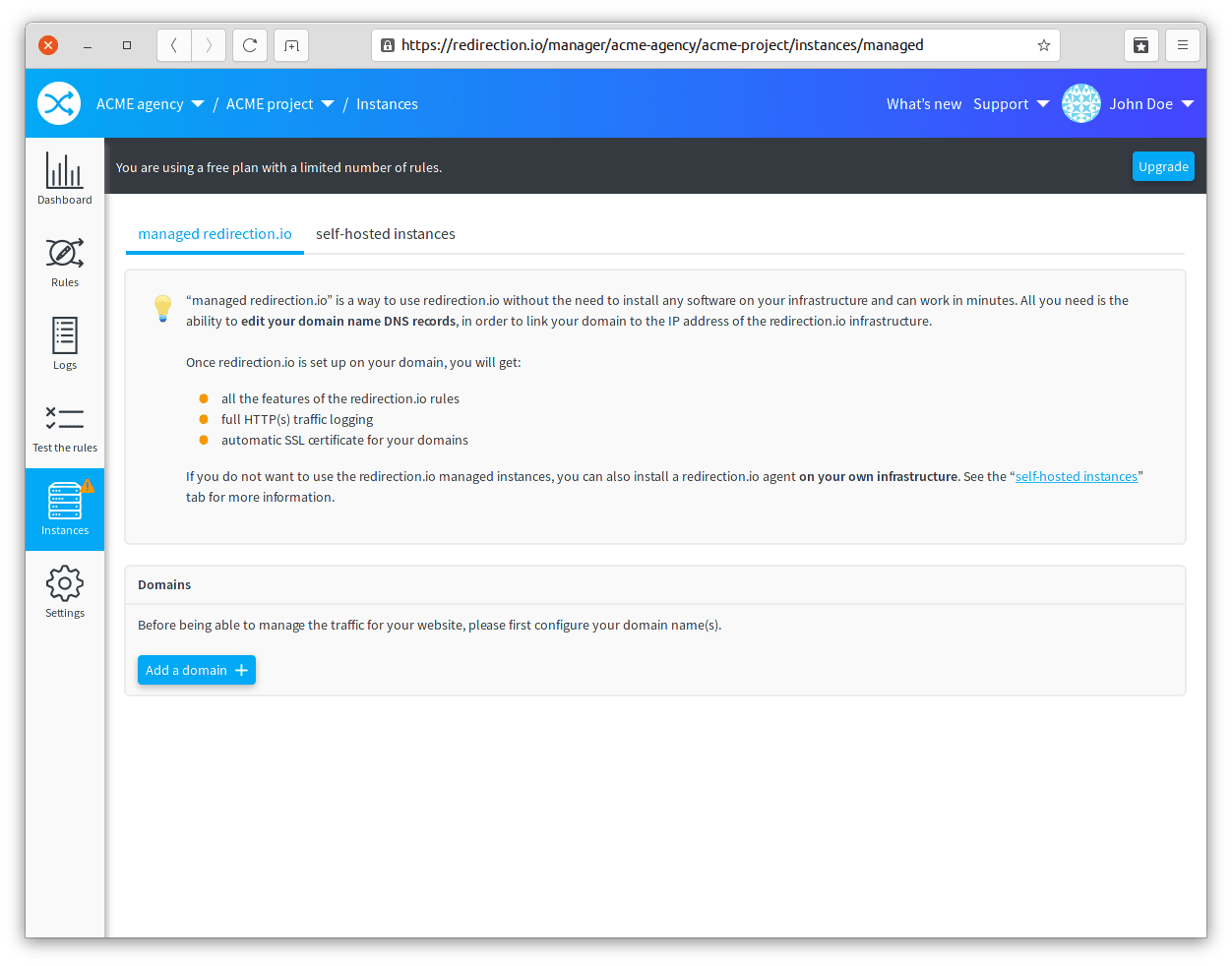Image resolution: width=1232 pixels, height=966 pixels.
Task: Open the browser bookmarks archive icon
Action: click(x=1141, y=45)
